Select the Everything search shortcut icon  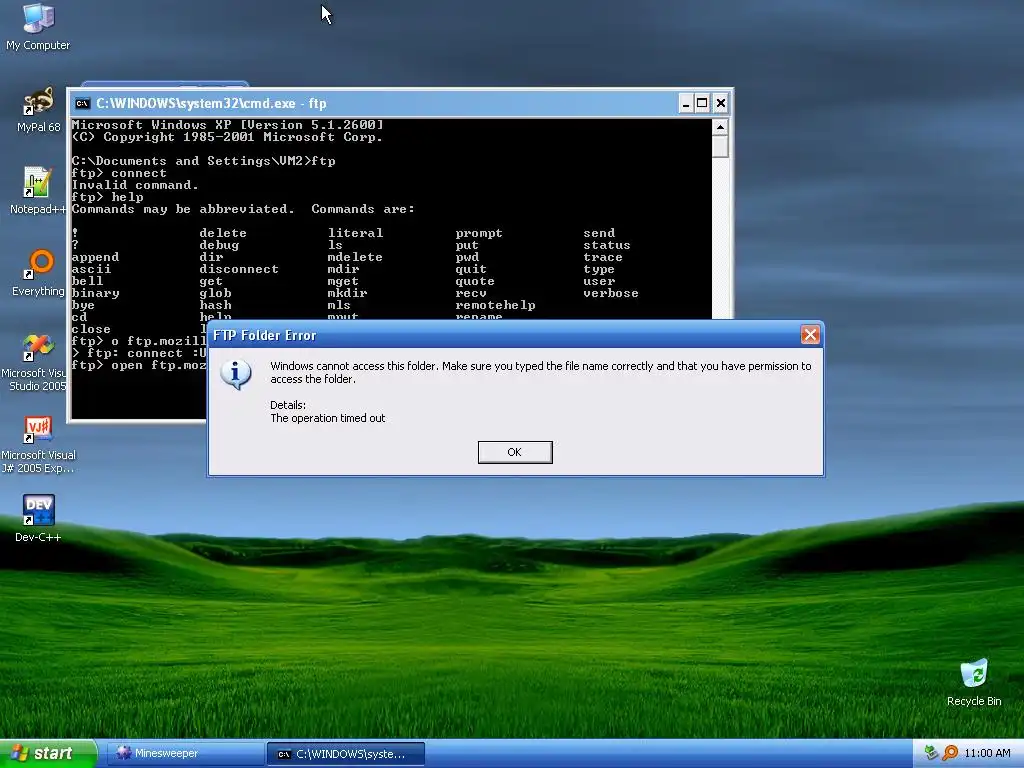(38, 273)
